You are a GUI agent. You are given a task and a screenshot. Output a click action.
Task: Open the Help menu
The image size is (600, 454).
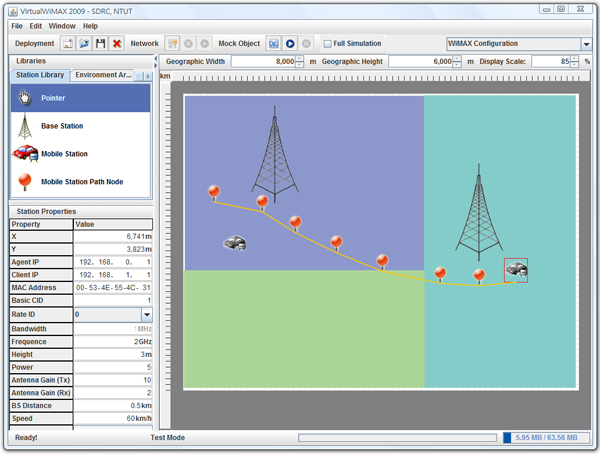click(x=90, y=26)
